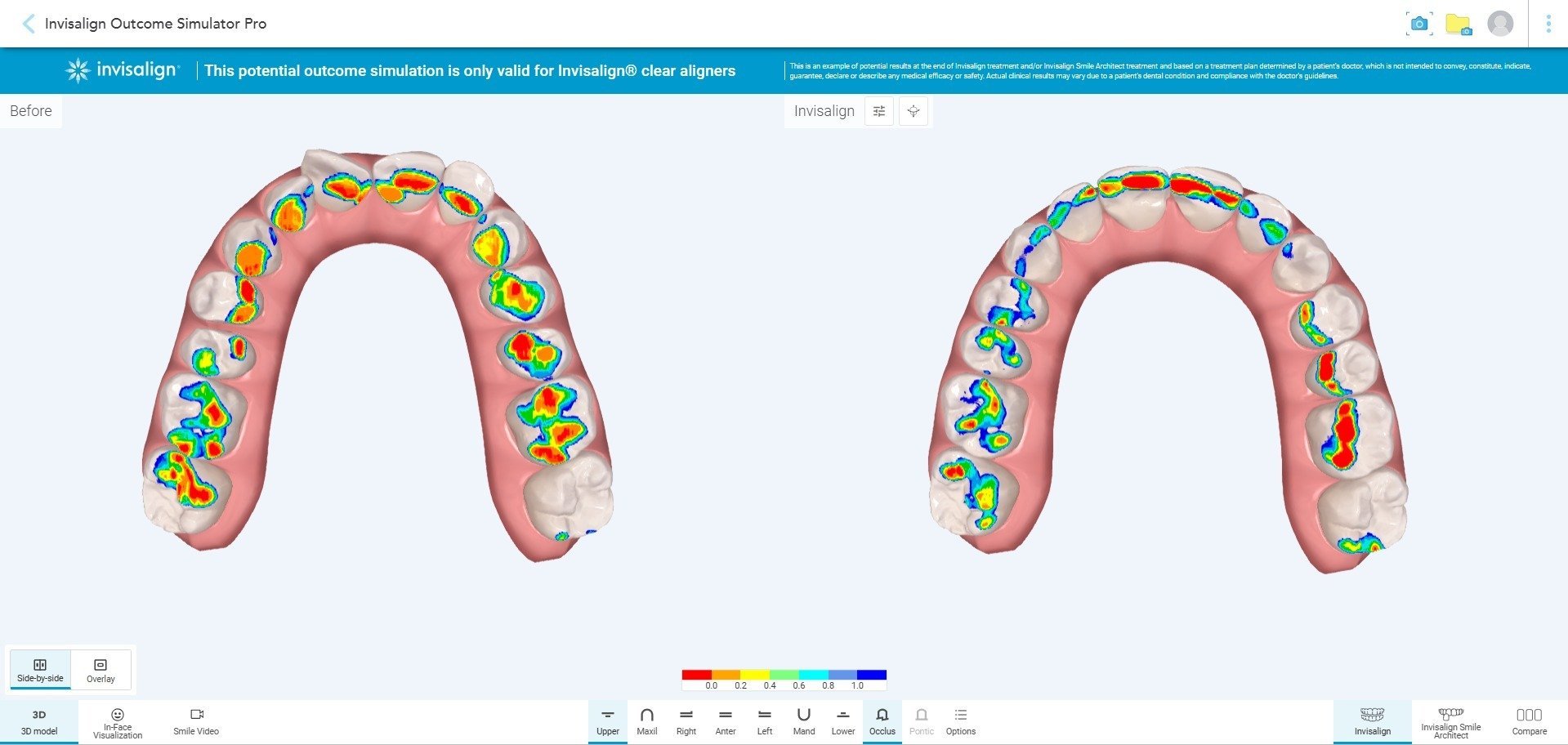Viewport: 1568px width, 745px height.
Task: Go back with the left chevron arrow
Action: coord(29,24)
